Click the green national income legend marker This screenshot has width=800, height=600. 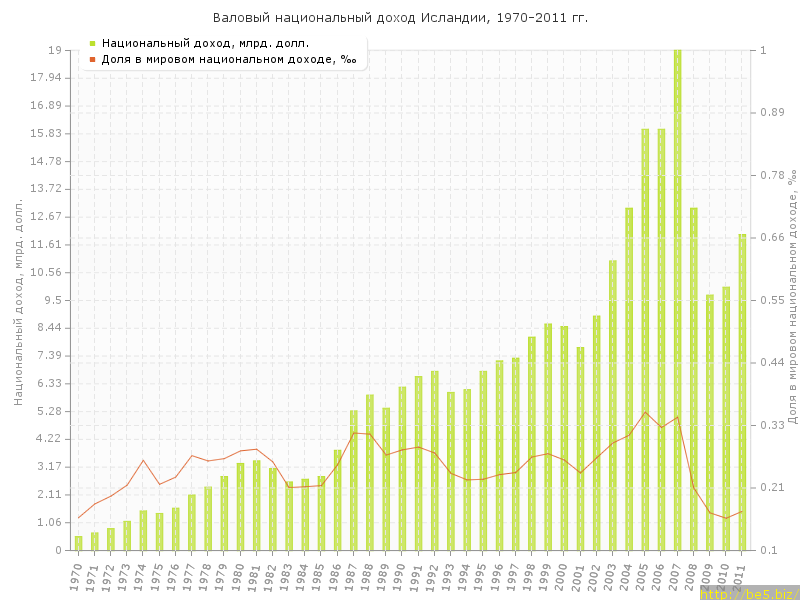(92, 43)
